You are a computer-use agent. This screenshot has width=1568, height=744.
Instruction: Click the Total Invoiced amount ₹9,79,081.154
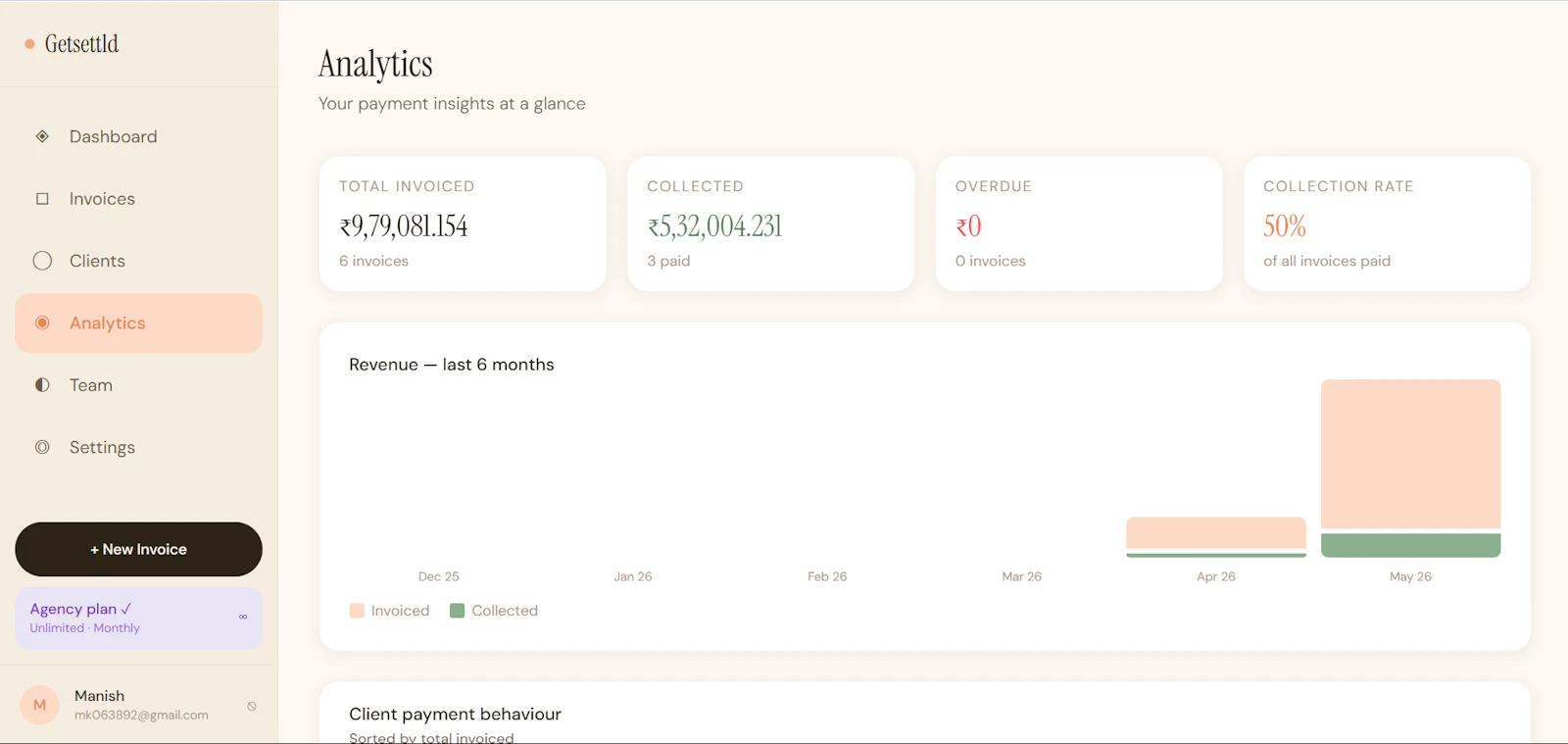pos(404,226)
